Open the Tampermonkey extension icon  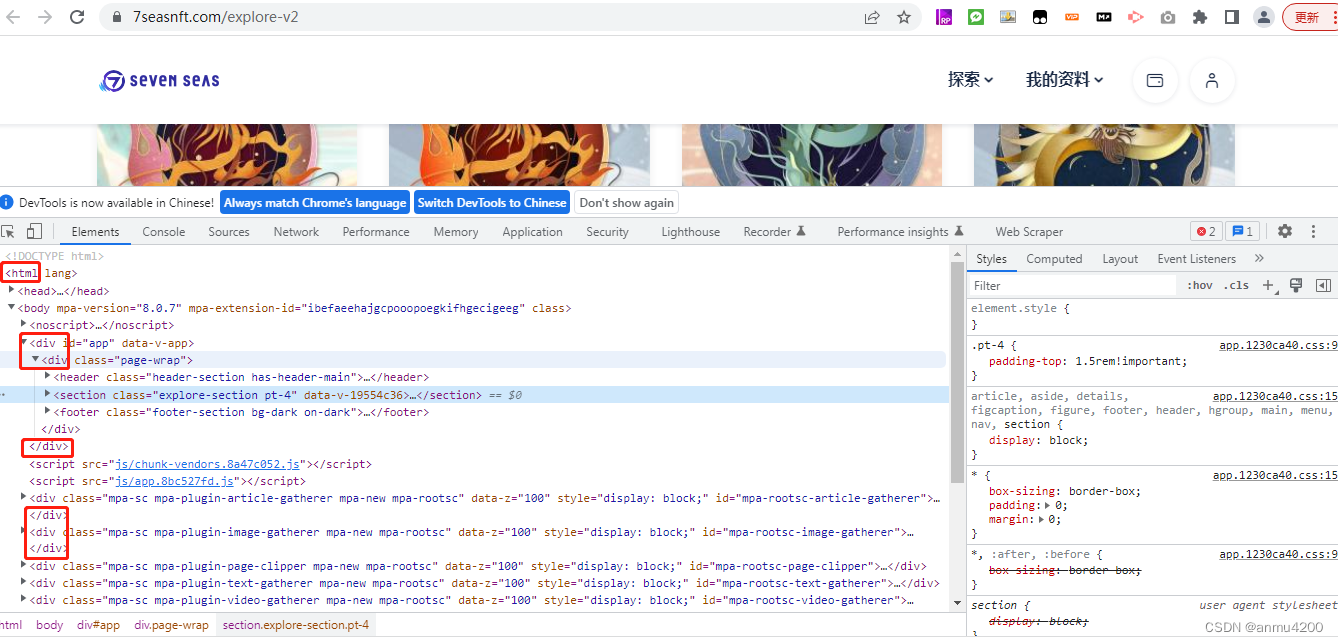(1040, 17)
